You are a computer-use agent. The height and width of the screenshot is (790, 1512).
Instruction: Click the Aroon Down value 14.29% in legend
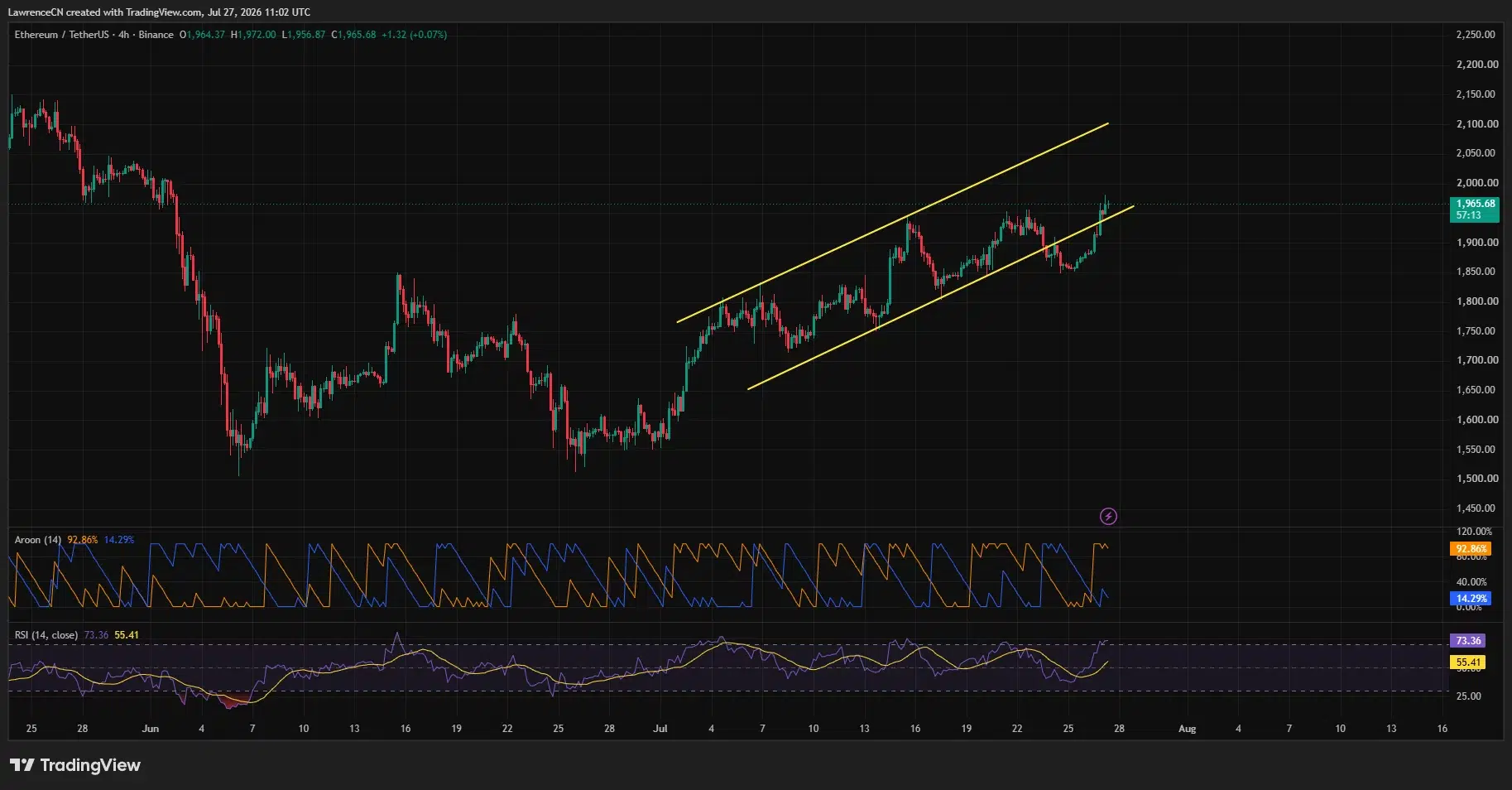click(119, 540)
